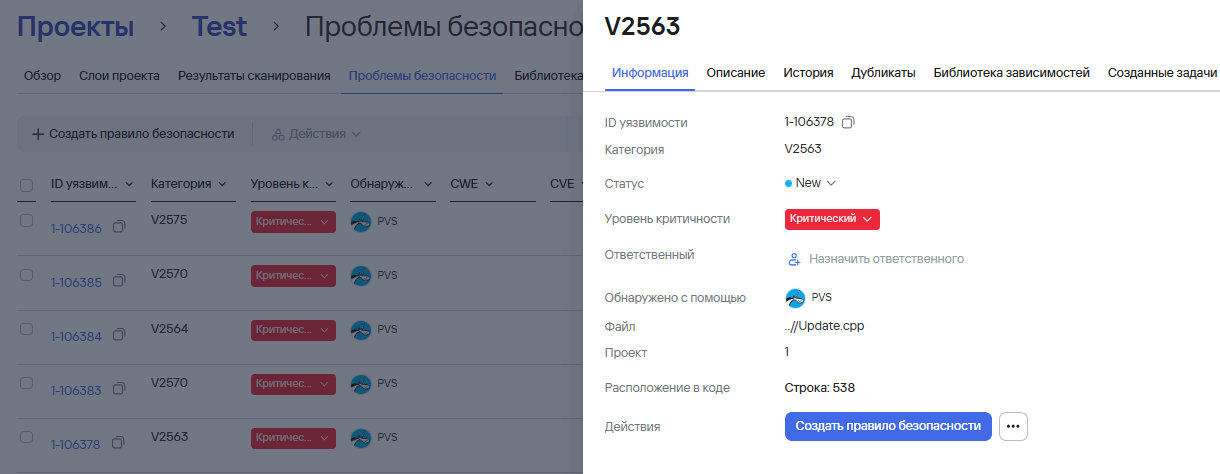Check the box for row 1-106384
The image size is (1220, 474).
pyautogui.click(x=27, y=329)
